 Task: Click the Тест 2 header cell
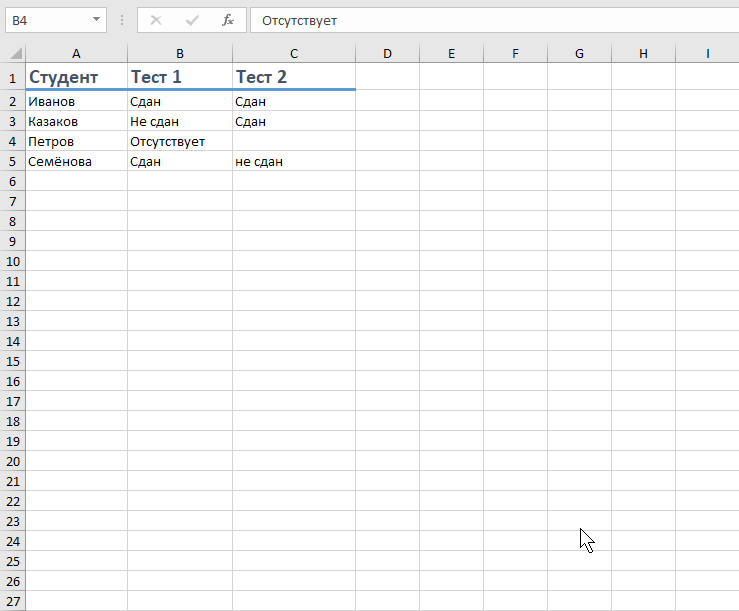[x=294, y=77]
